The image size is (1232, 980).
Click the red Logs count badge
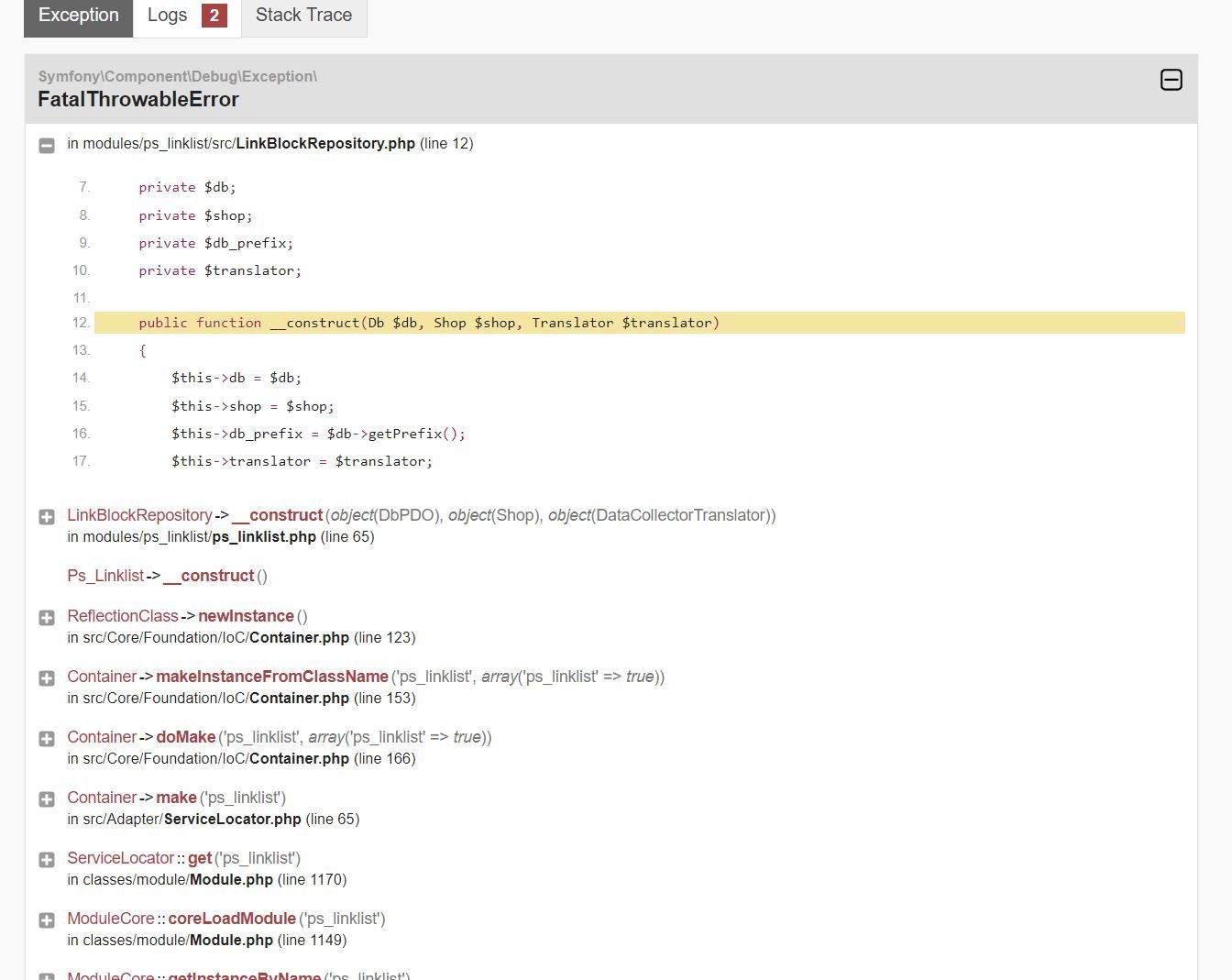[x=214, y=16]
